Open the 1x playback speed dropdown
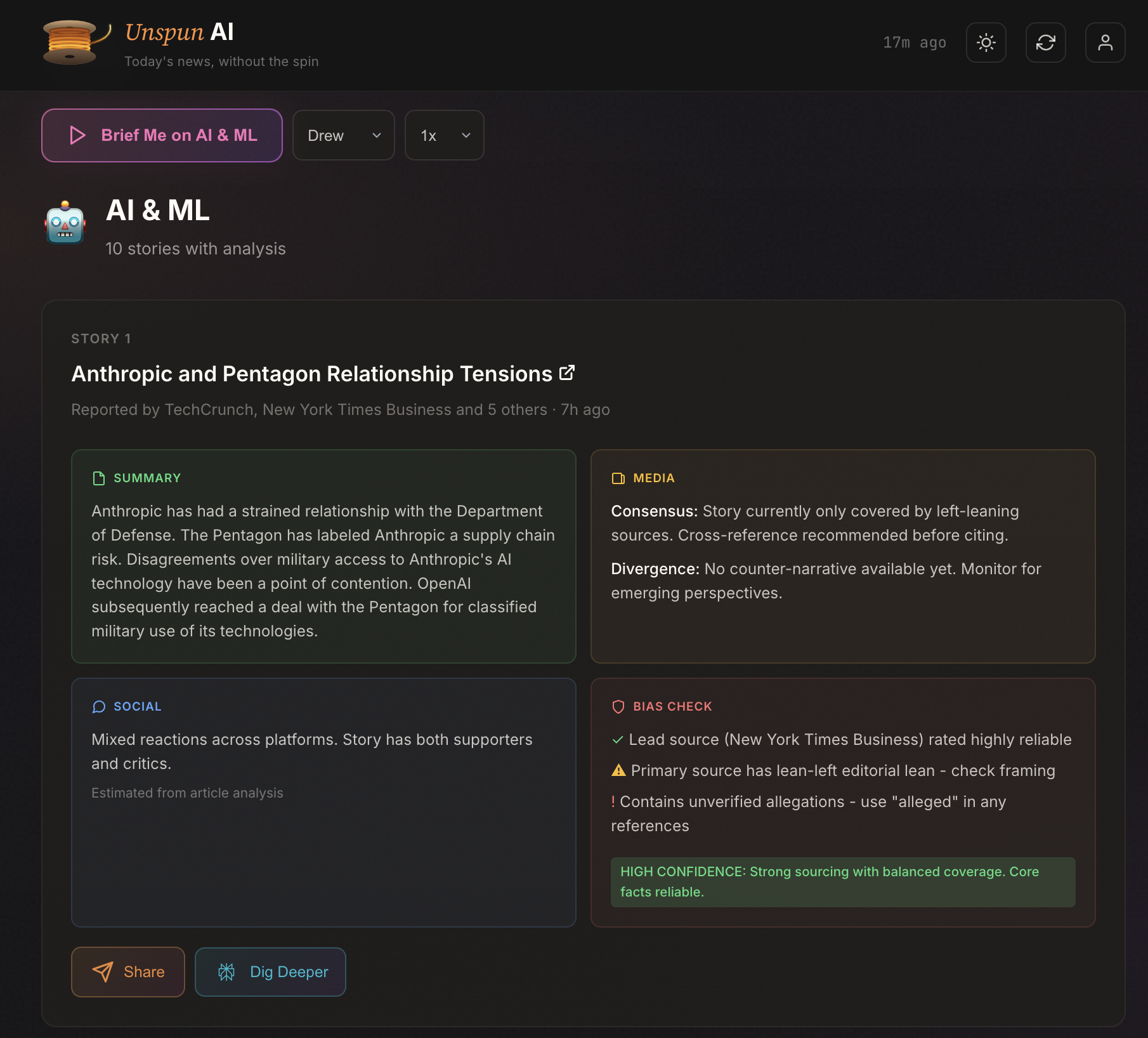Image resolution: width=1148 pixels, height=1038 pixels. coord(445,135)
